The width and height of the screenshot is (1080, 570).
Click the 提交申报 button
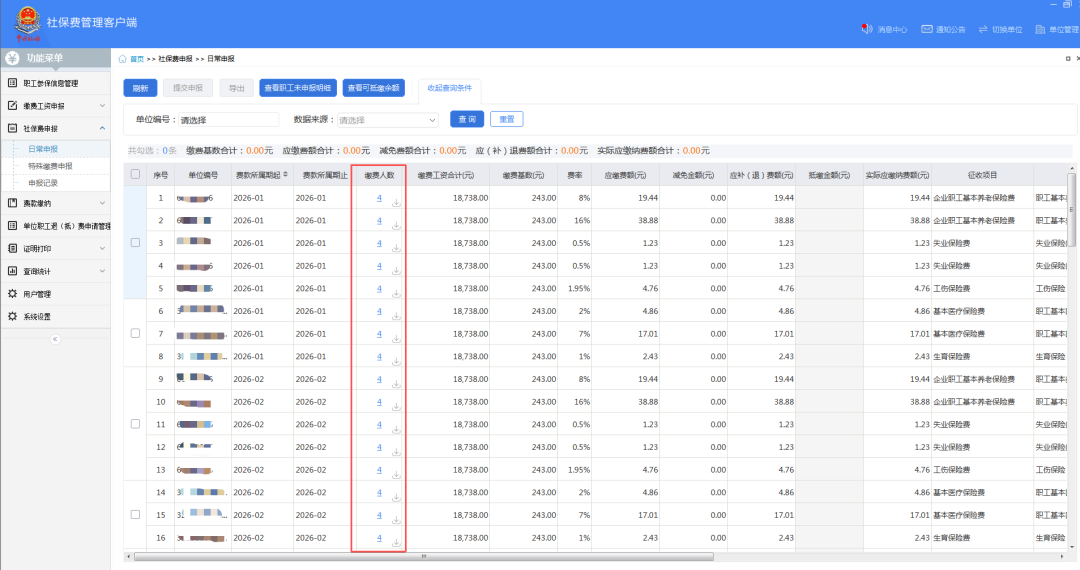(188, 88)
